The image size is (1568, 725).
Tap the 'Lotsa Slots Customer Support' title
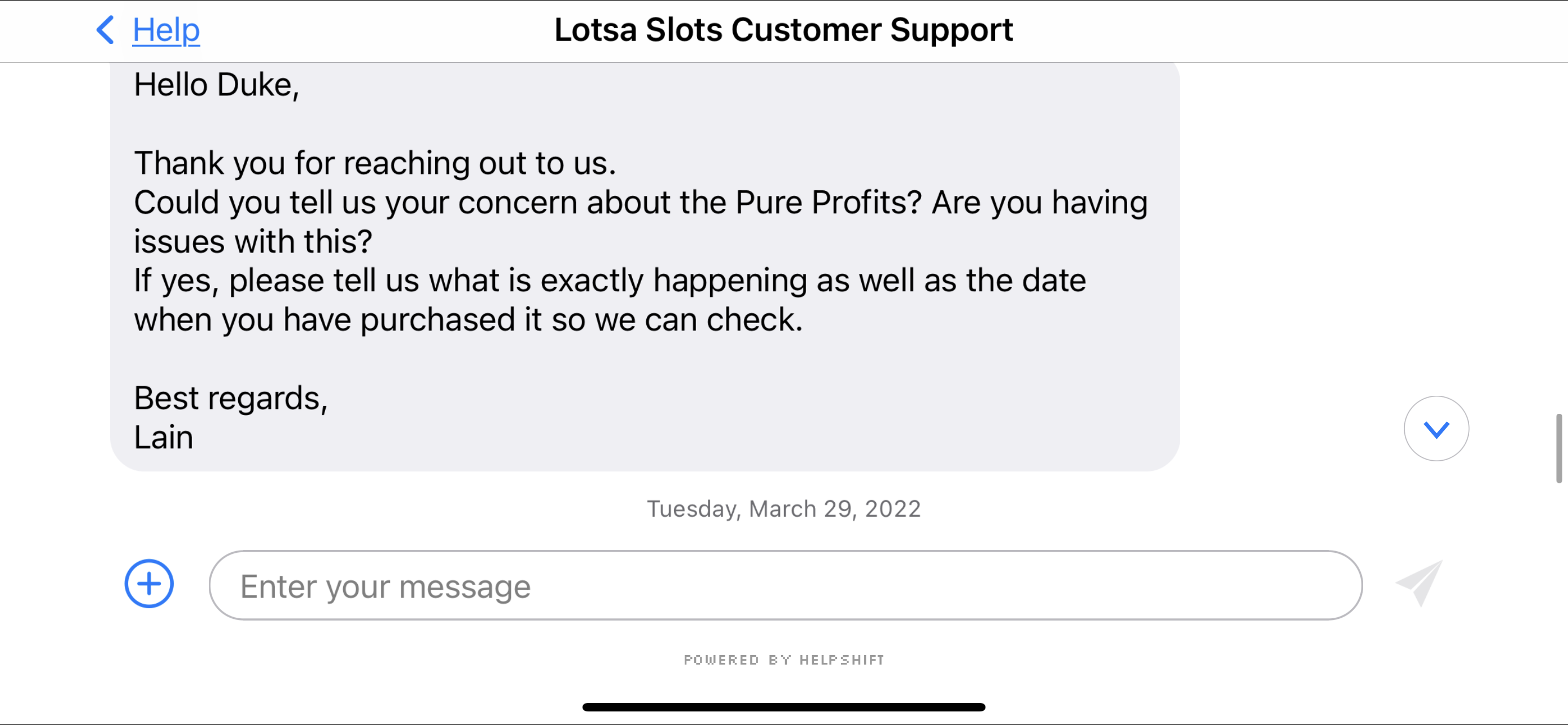783,29
